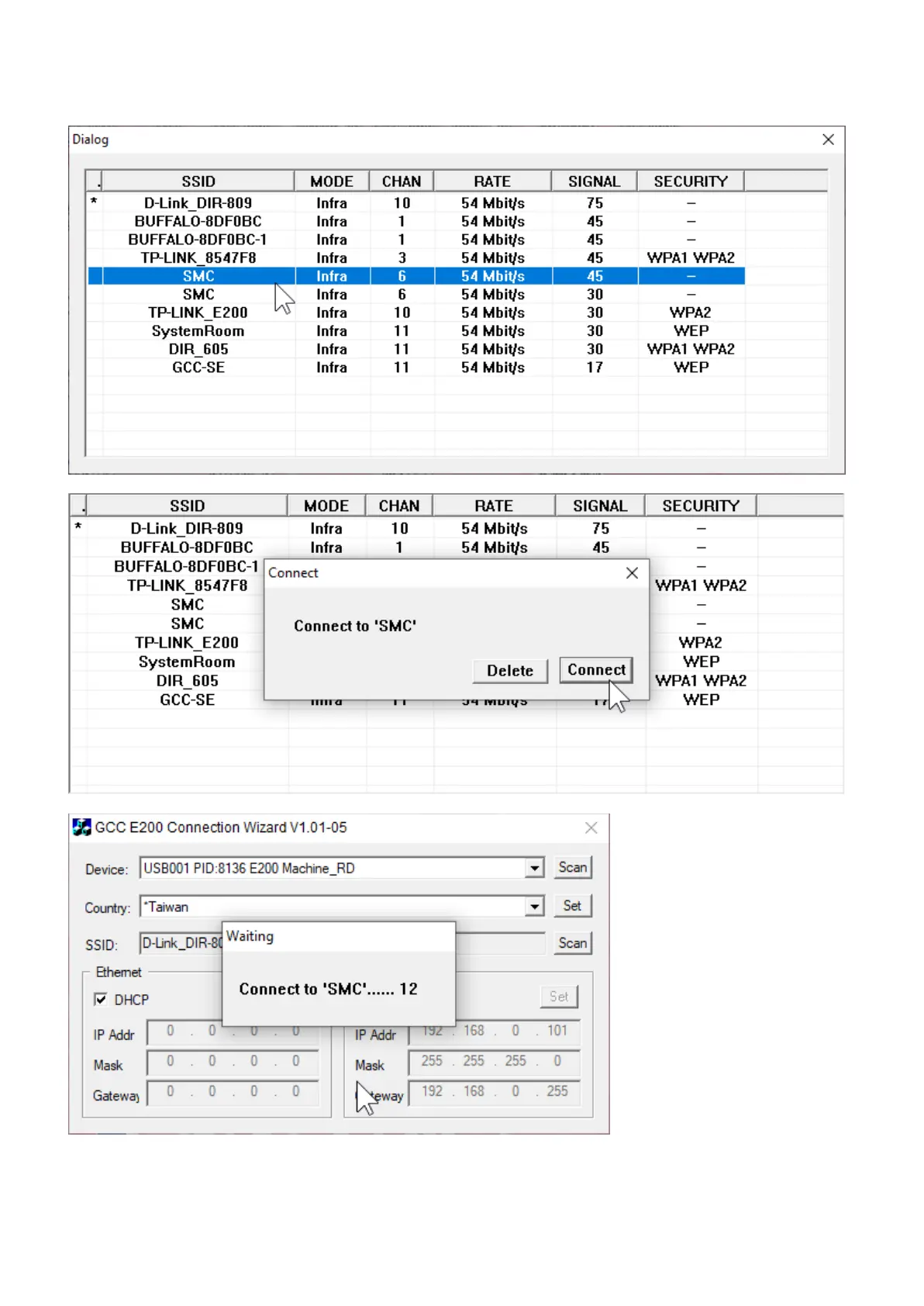The height and width of the screenshot is (1306, 924).
Task: Toggle the DHCP checkbox under Ethernet
Action: (x=101, y=1000)
